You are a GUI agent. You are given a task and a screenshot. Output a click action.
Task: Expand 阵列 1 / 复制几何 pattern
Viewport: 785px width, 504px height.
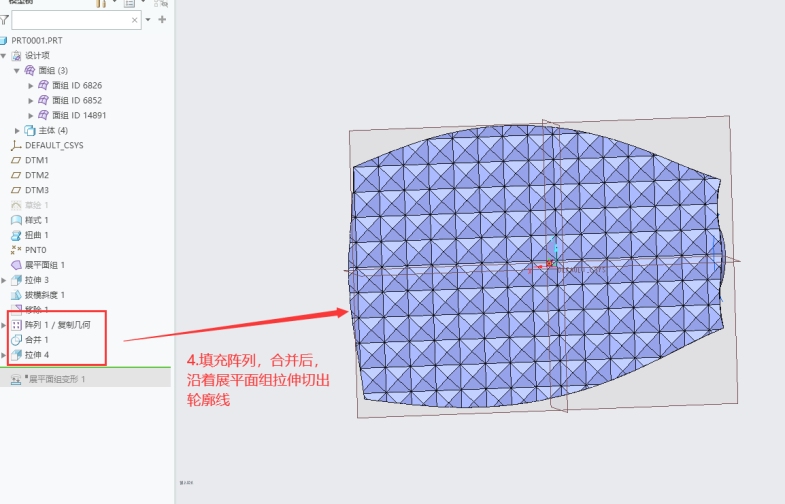pos(4,325)
